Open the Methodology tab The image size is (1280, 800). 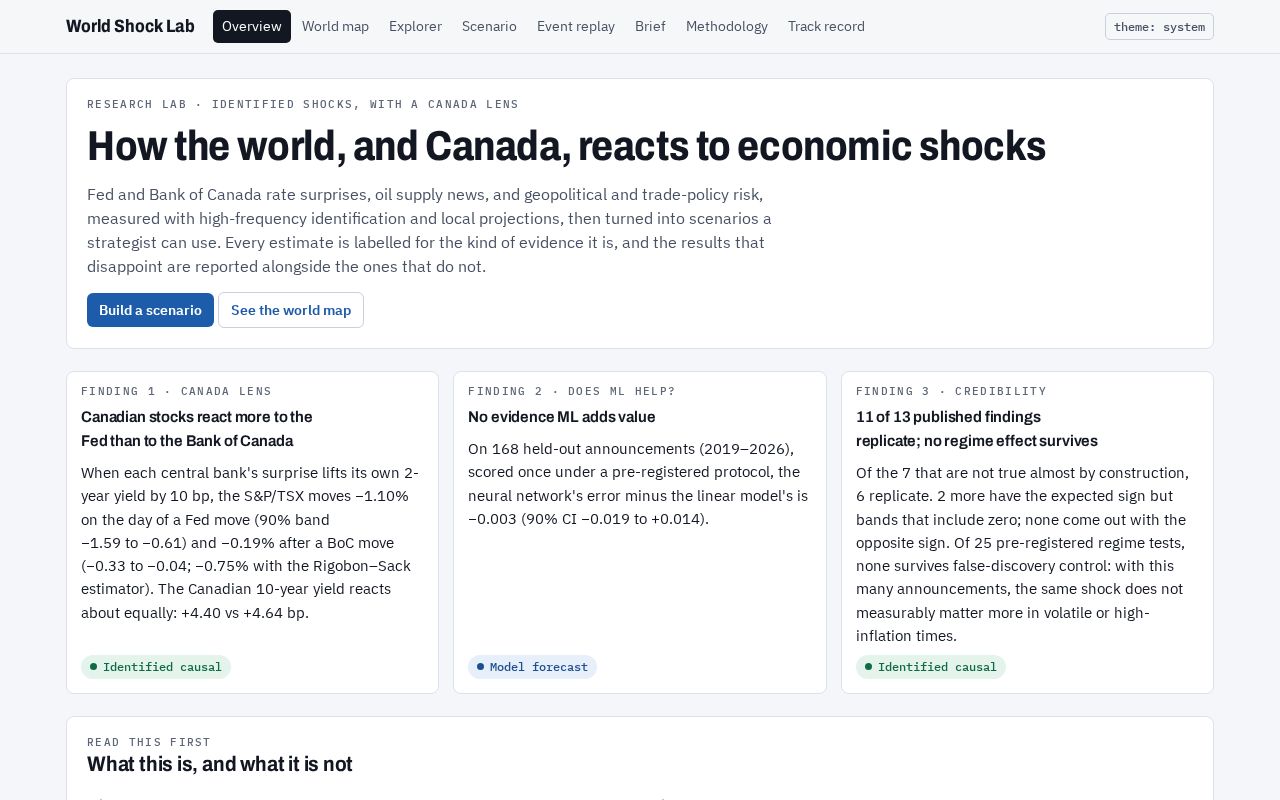(727, 26)
